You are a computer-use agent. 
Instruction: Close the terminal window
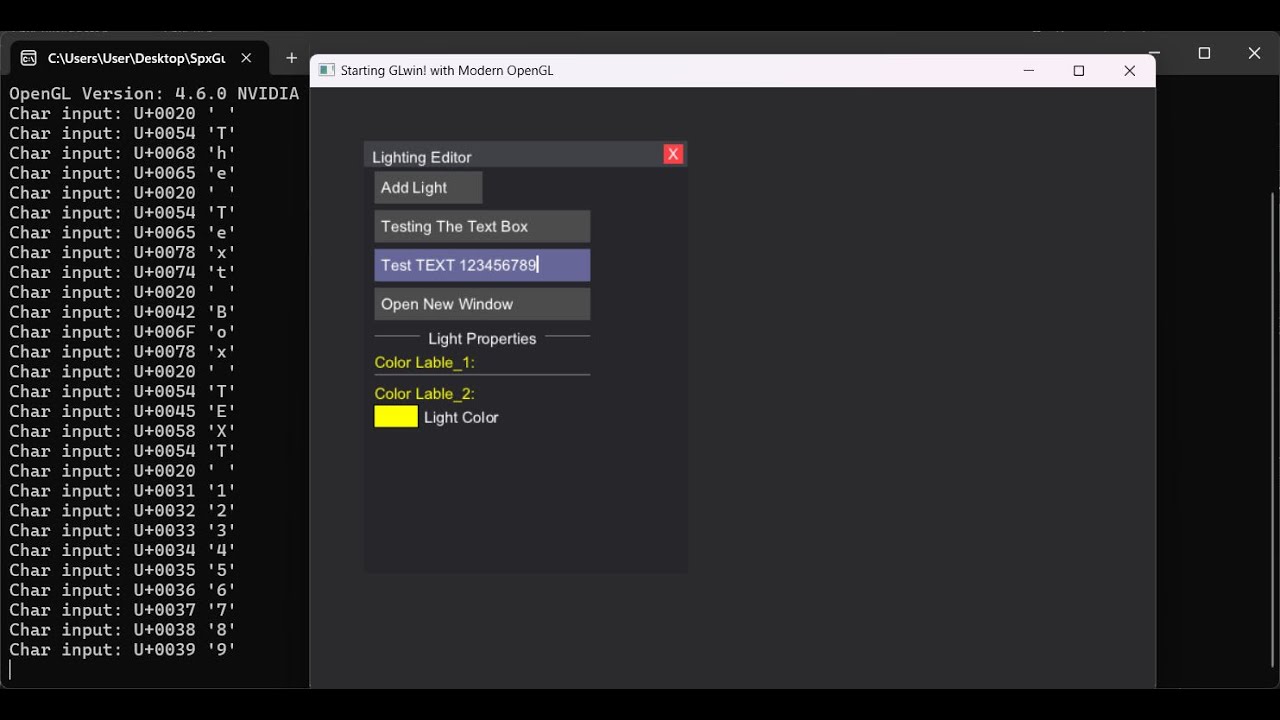(1255, 53)
